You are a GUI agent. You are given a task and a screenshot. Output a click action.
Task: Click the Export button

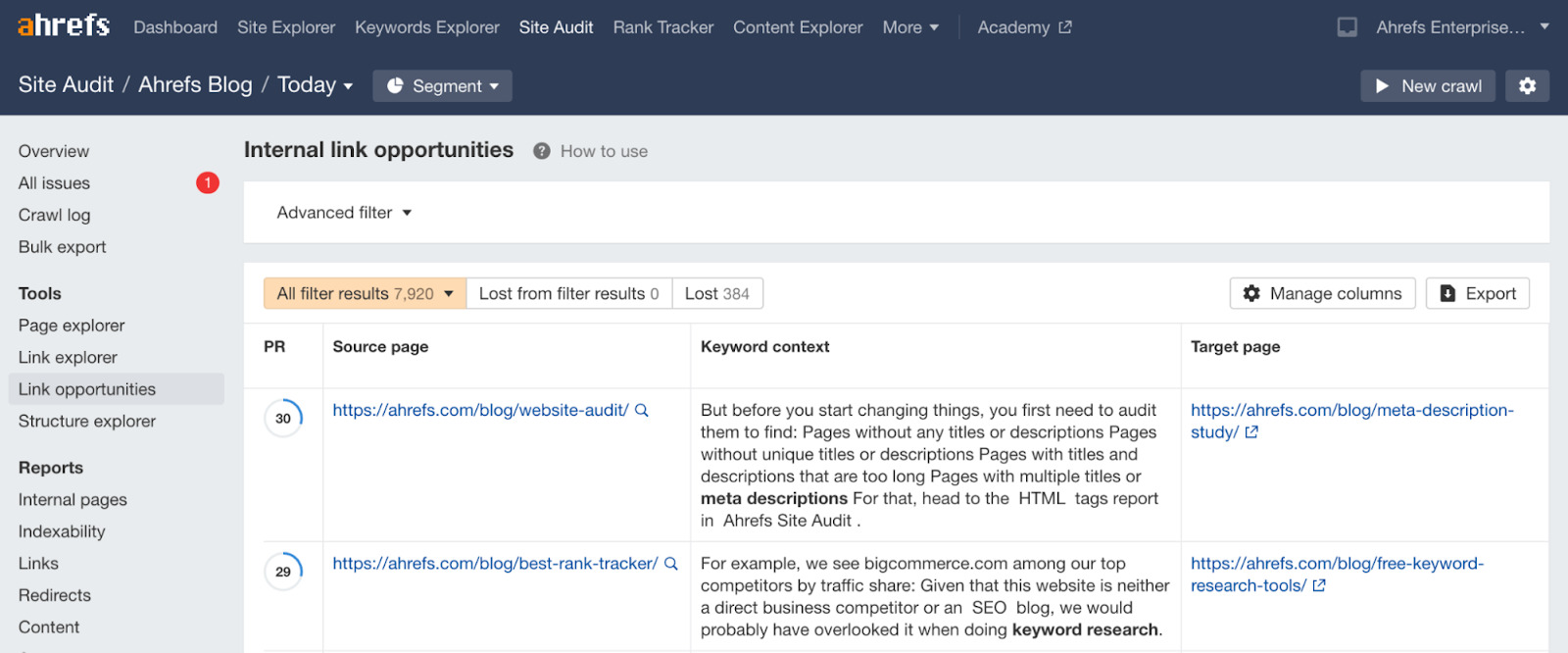1477,293
